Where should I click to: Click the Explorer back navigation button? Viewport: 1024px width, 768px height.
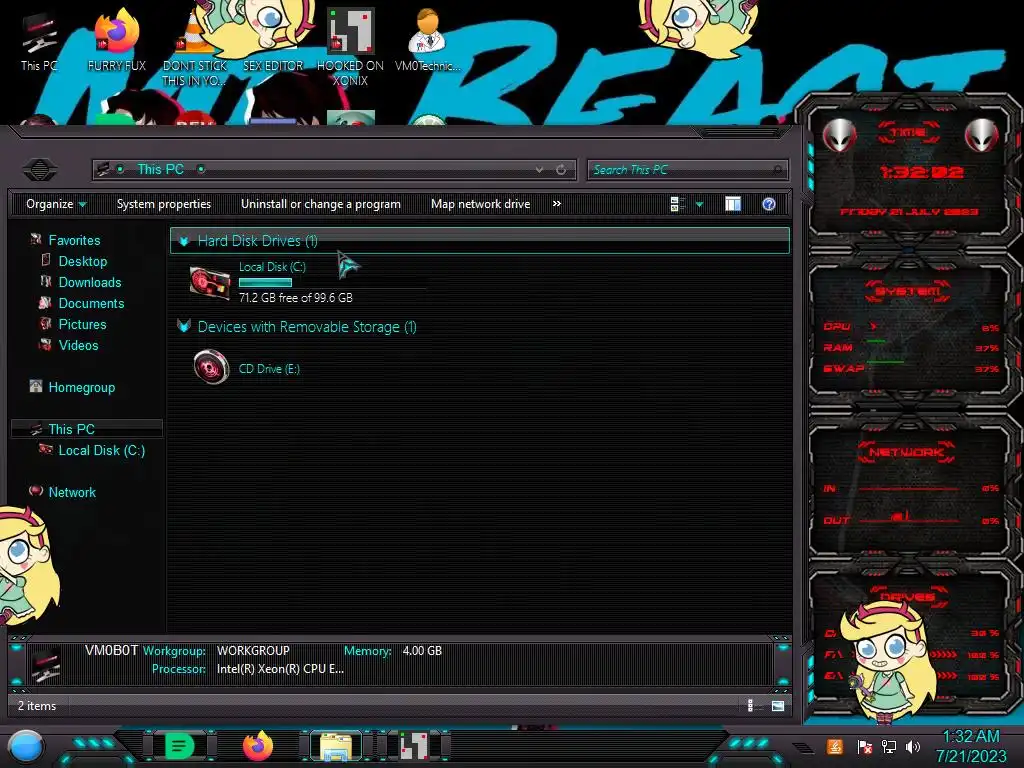(40, 170)
